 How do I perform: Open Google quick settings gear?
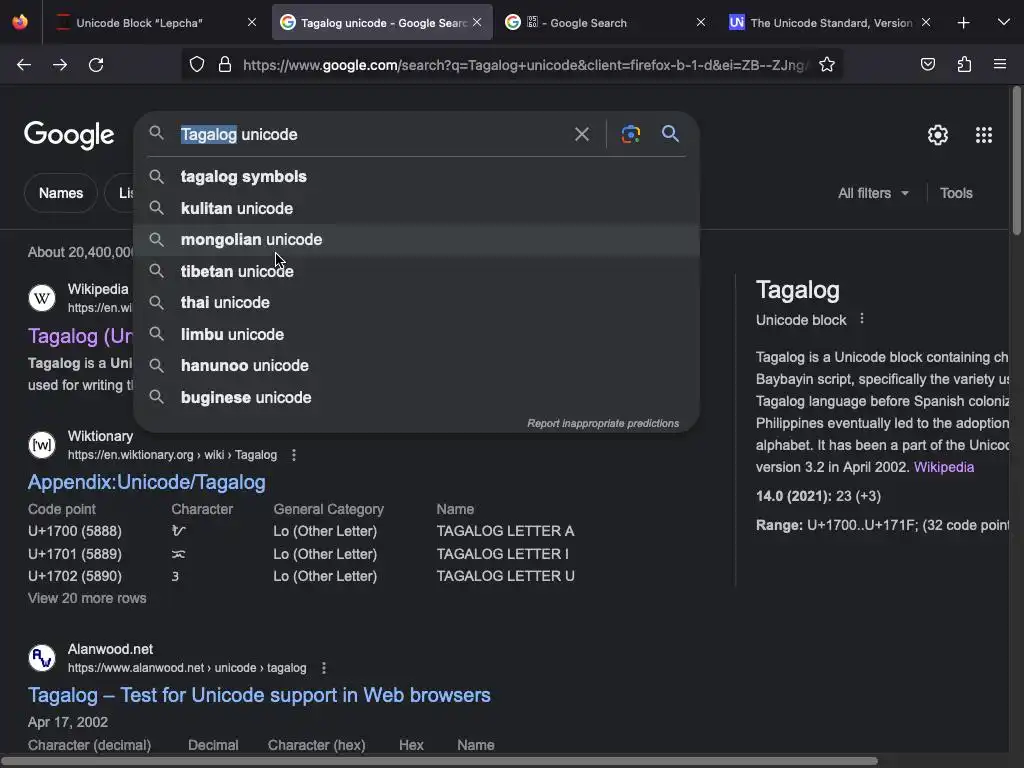coord(938,135)
